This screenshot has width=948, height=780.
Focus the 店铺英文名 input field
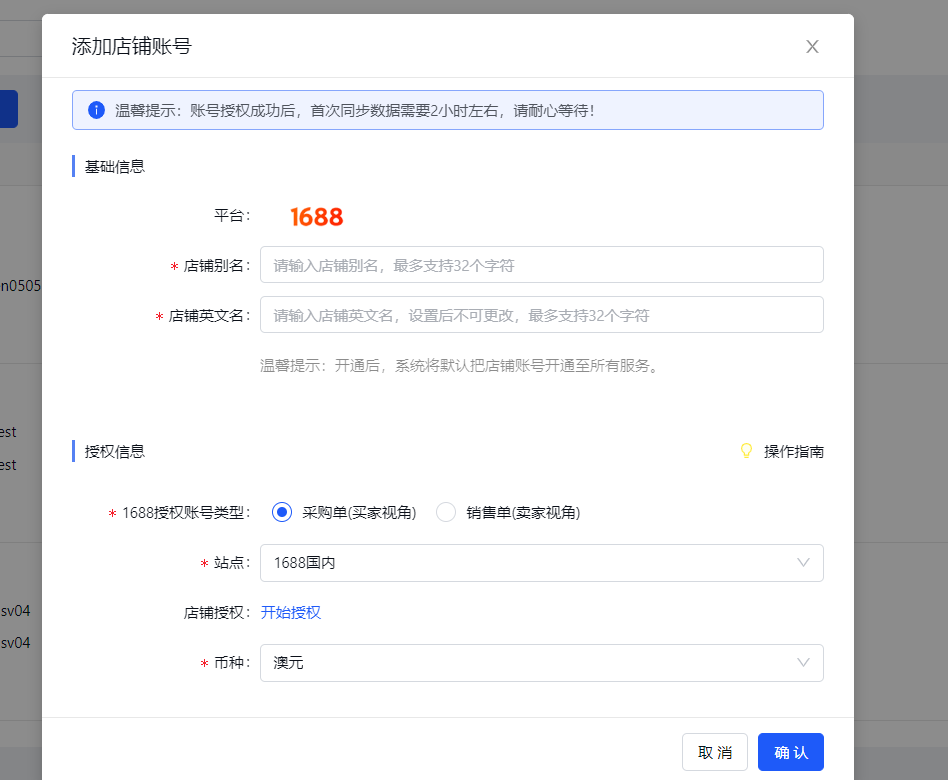pyautogui.click(x=542, y=314)
